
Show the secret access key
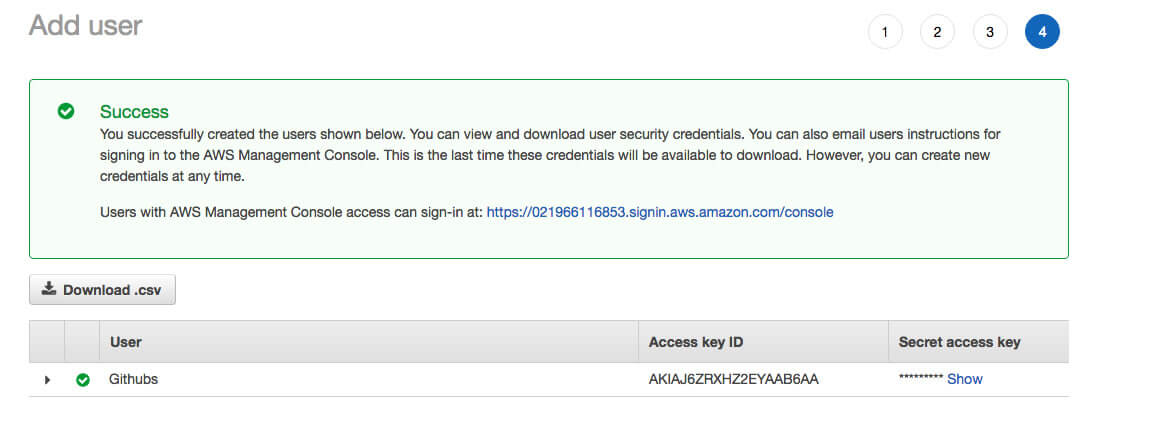[x=965, y=379]
